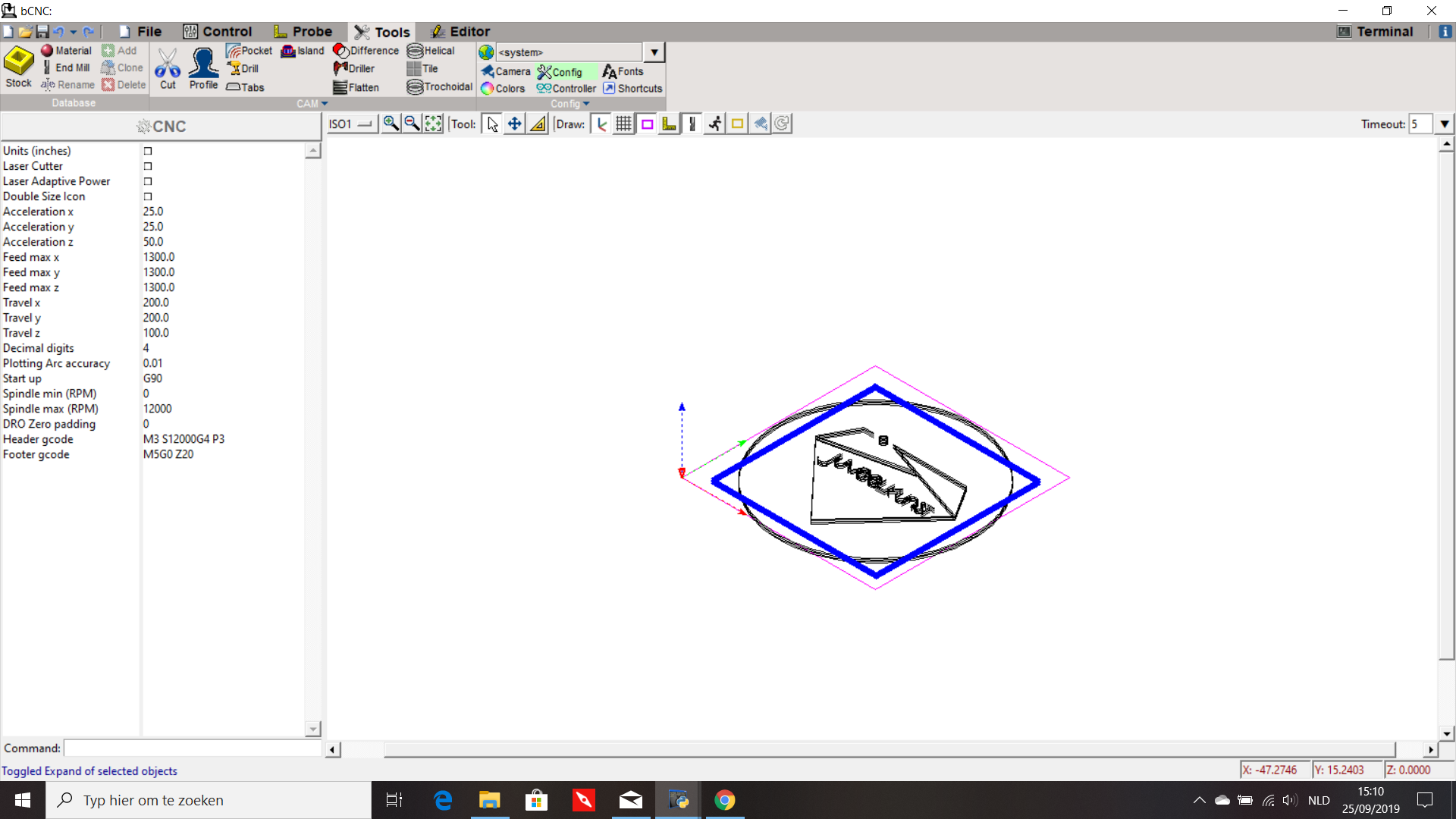
Task: Open the Timeout dropdown
Action: 1443,123
